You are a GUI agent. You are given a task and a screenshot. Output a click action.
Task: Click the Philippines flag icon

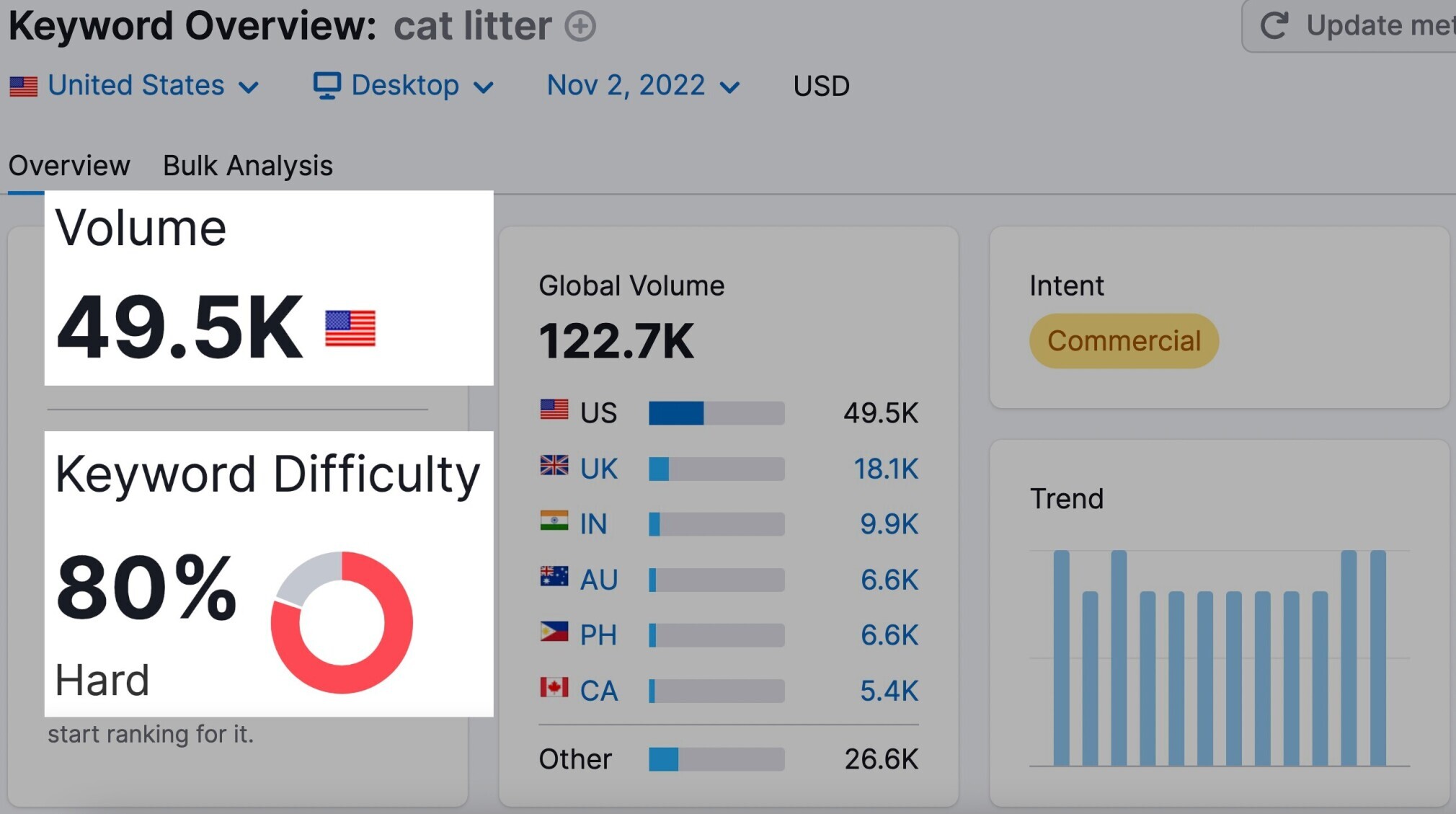point(554,632)
